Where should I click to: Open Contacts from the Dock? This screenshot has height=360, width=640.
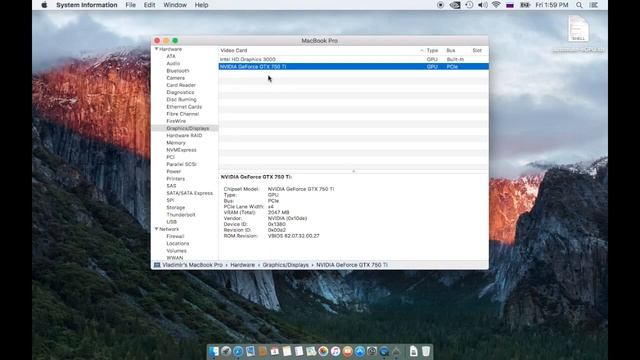[x=262, y=351]
